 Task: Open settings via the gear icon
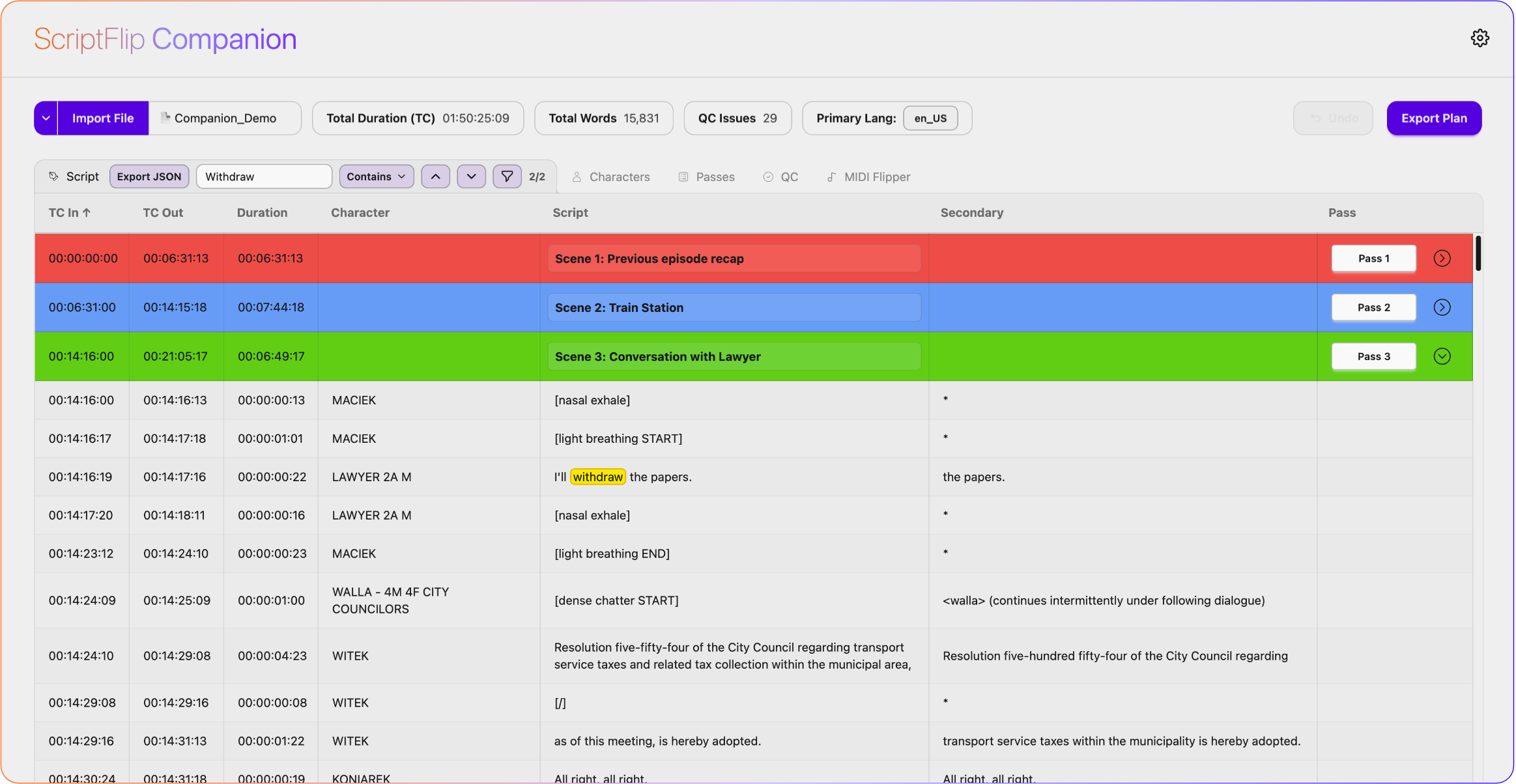1480,38
